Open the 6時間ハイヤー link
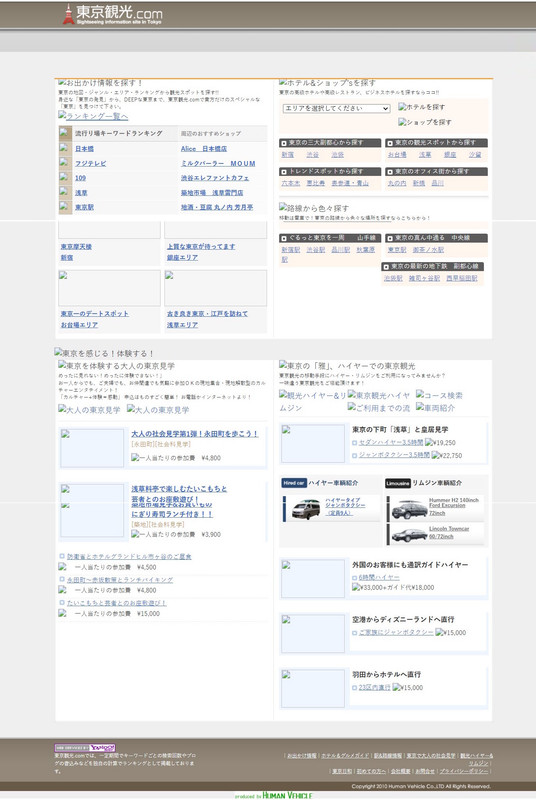The height and width of the screenshot is (800, 536). pyautogui.click(x=379, y=577)
